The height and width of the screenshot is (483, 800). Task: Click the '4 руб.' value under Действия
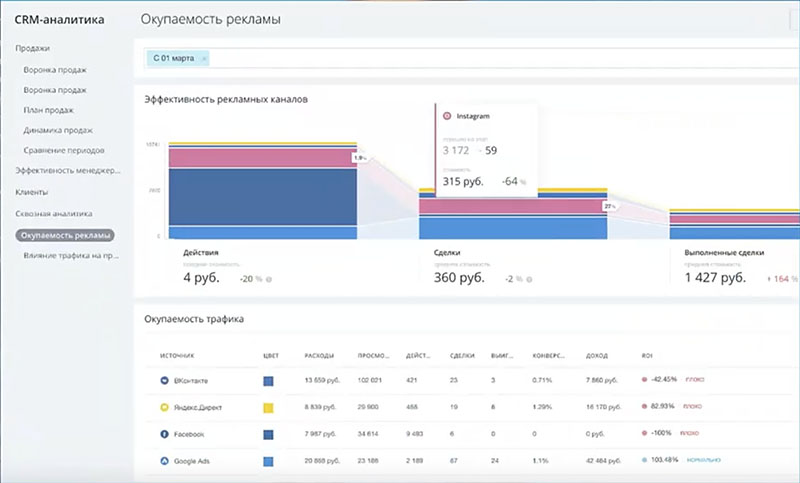pos(202,278)
